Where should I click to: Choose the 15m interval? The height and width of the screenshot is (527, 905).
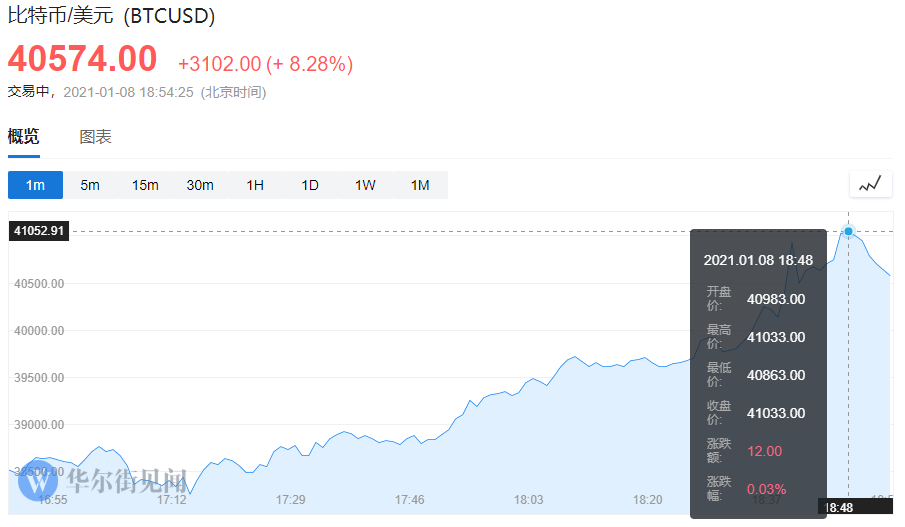click(x=145, y=185)
